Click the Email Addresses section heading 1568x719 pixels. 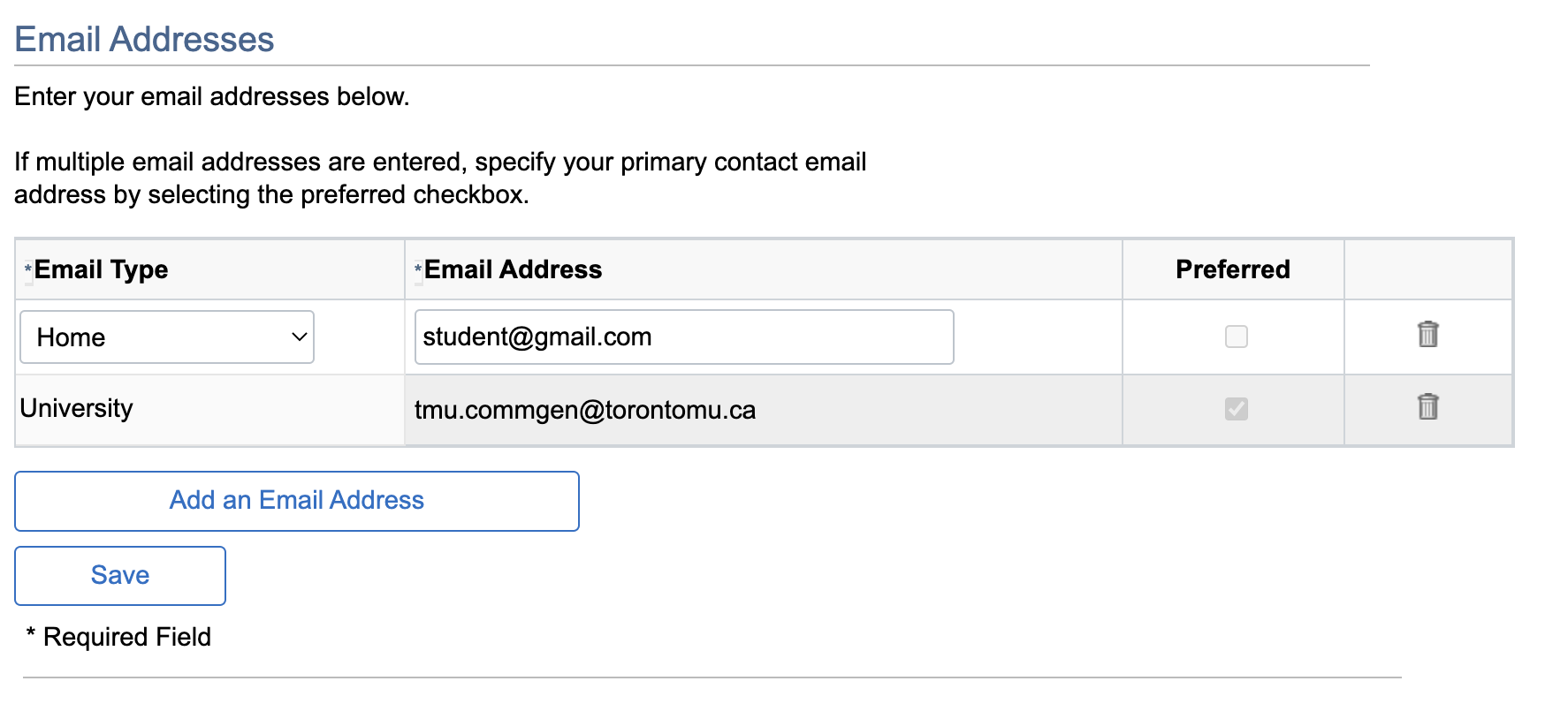[x=144, y=40]
